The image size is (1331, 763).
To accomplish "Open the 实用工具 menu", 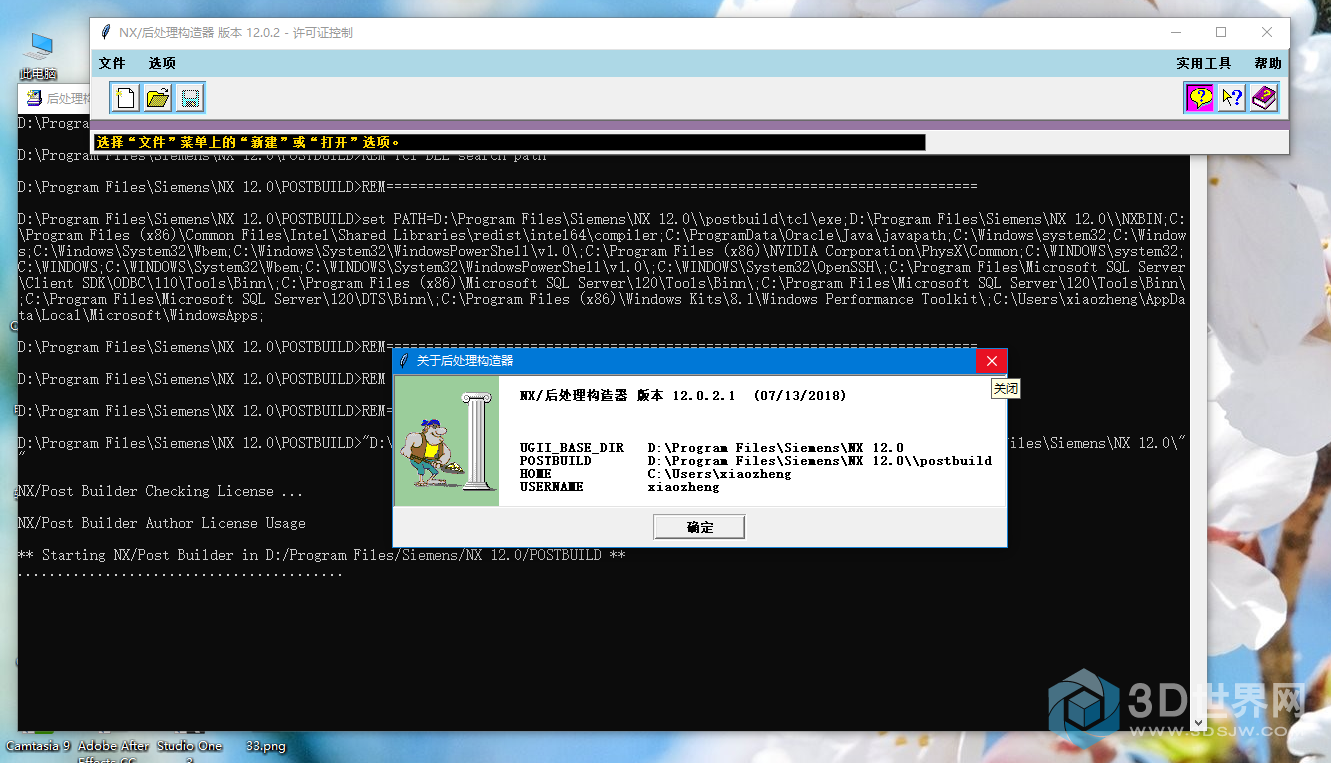I will coord(1204,63).
